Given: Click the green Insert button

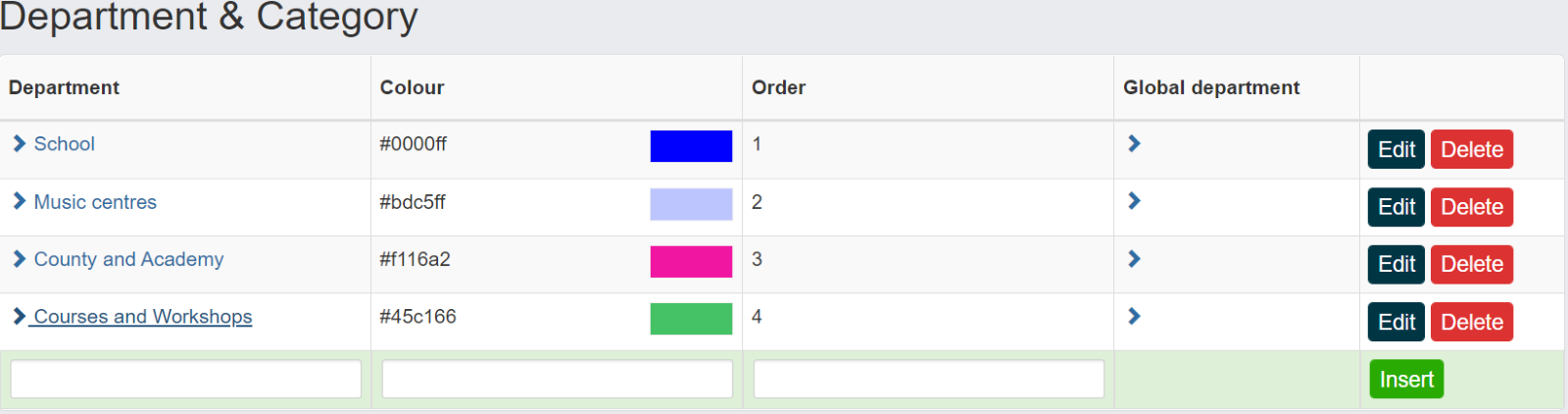Looking at the screenshot, I should (x=1406, y=380).
